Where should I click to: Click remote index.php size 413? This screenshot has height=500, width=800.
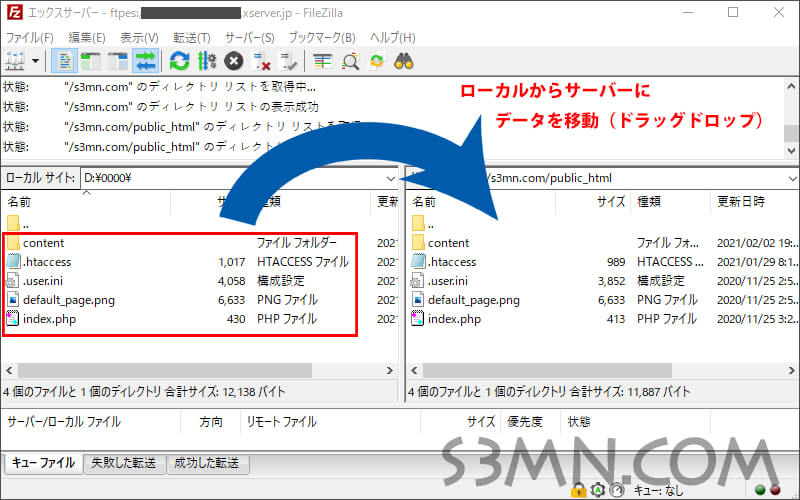tap(615, 319)
